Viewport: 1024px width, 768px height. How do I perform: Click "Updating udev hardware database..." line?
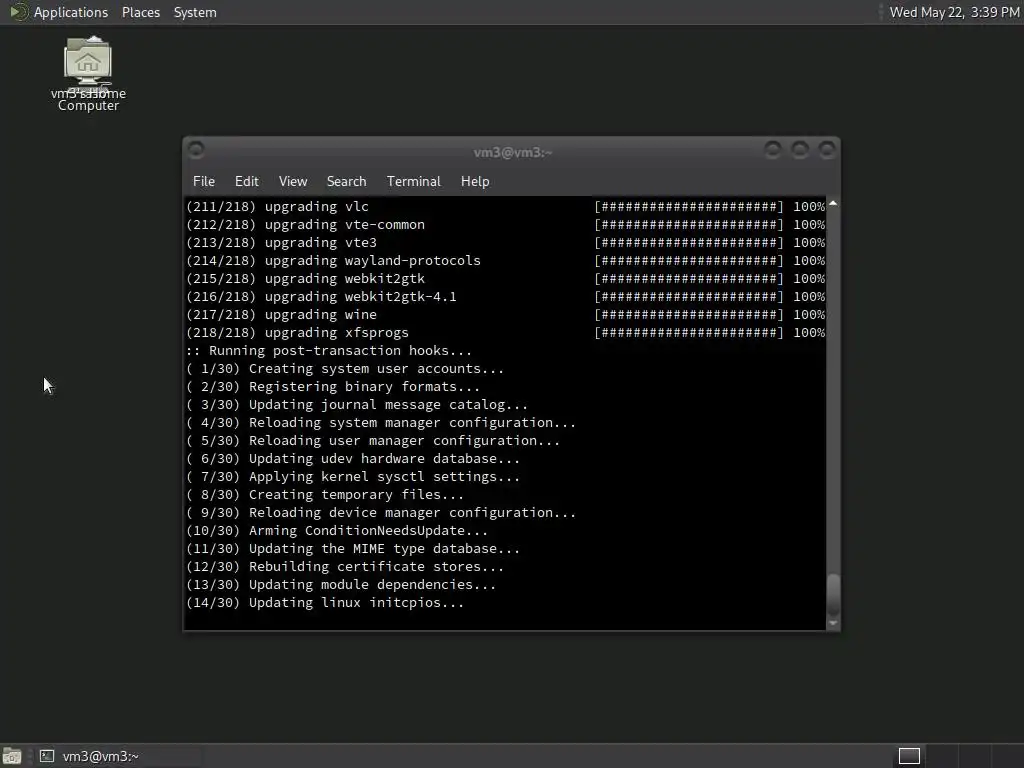[x=353, y=458]
